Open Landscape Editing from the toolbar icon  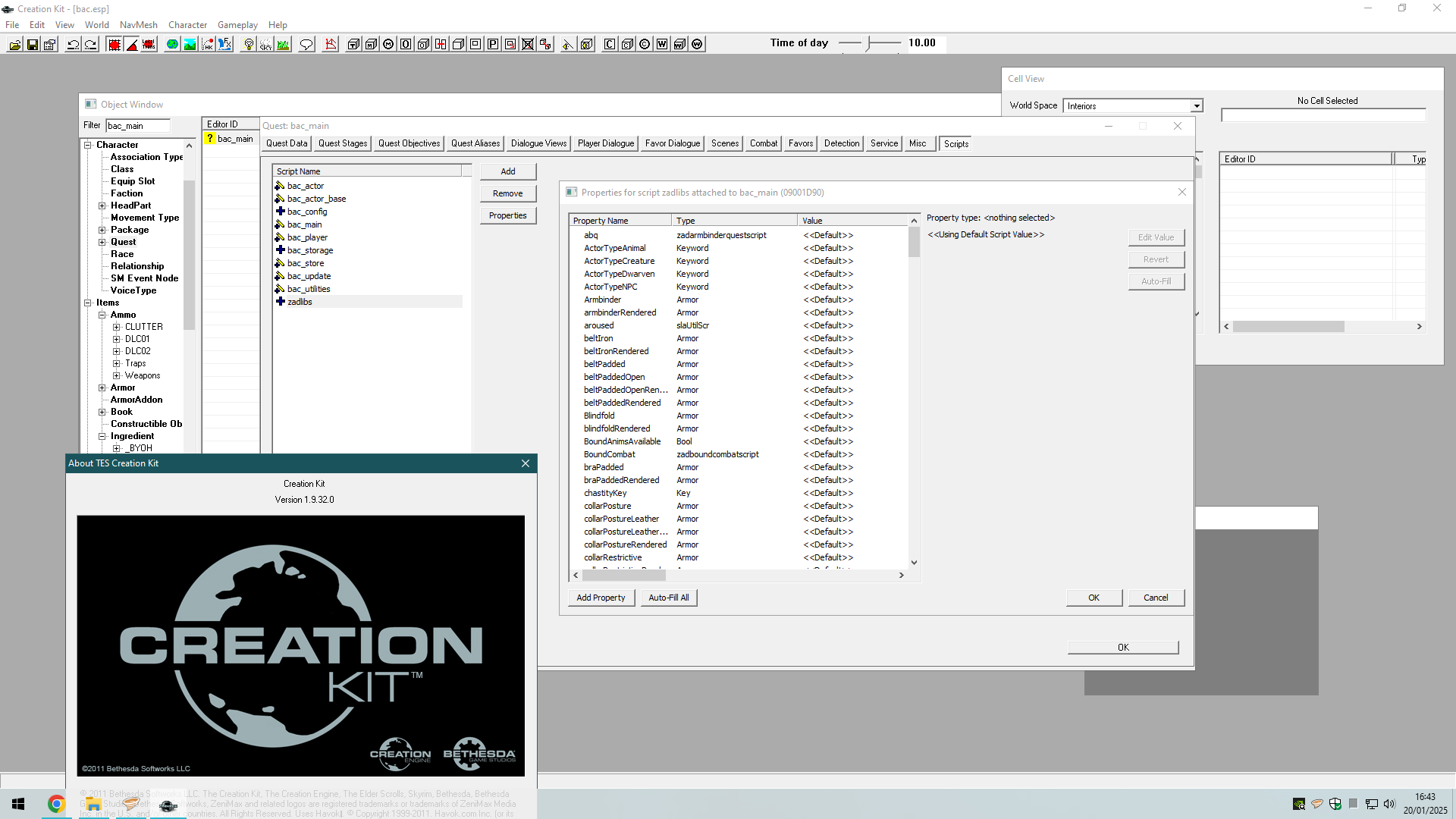click(190, 45)
